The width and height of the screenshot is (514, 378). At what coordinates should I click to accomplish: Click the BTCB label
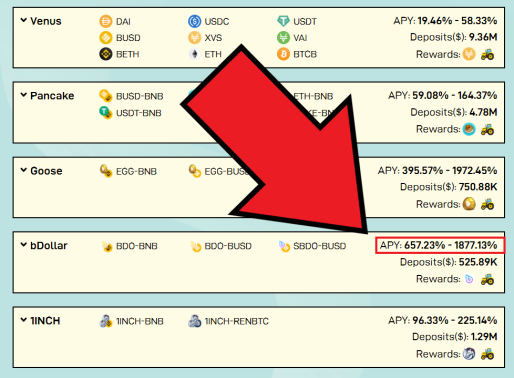305,54
